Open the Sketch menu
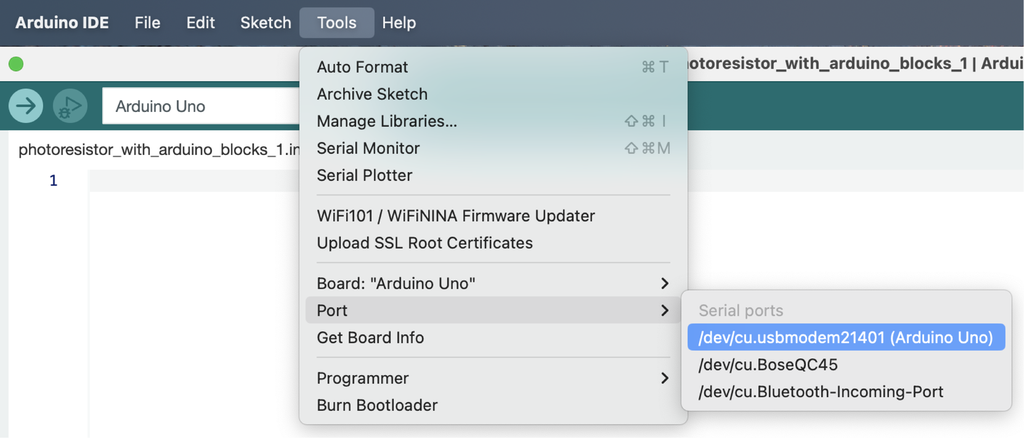Screen dimensions: 1024x438 [266, 22]
